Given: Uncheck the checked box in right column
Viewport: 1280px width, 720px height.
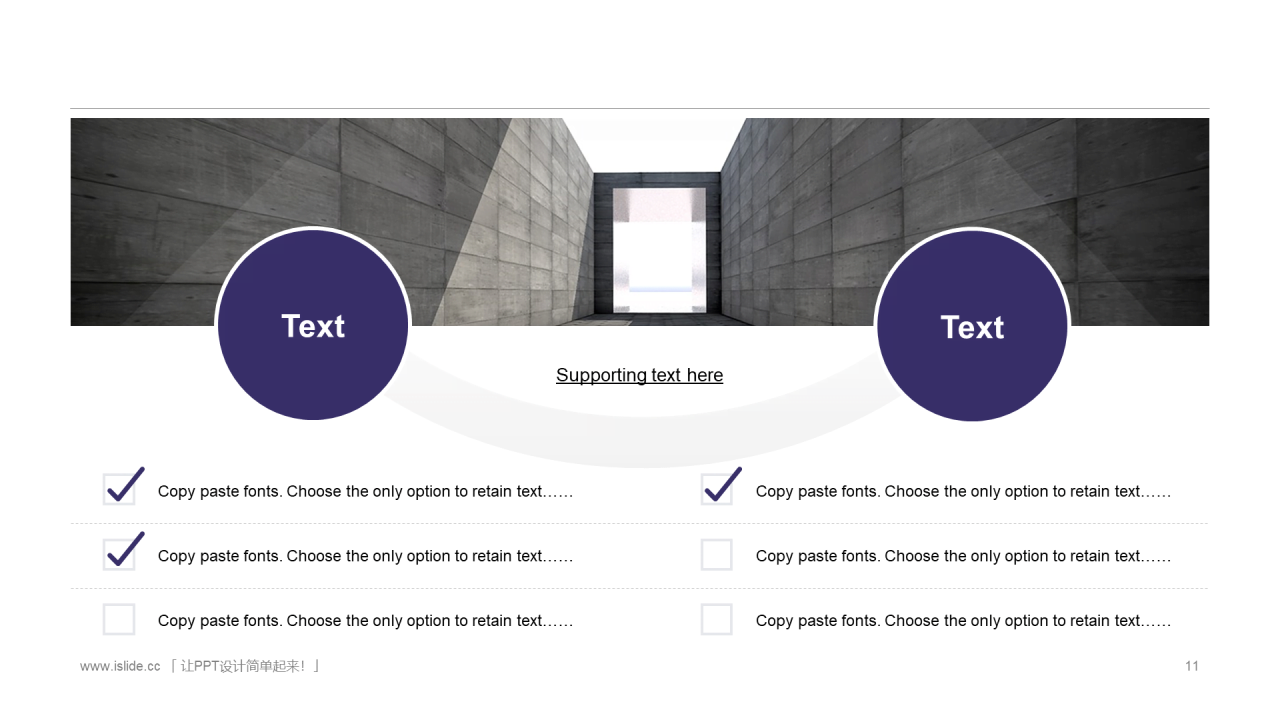Looking at the screenshot, I should 718,489.
